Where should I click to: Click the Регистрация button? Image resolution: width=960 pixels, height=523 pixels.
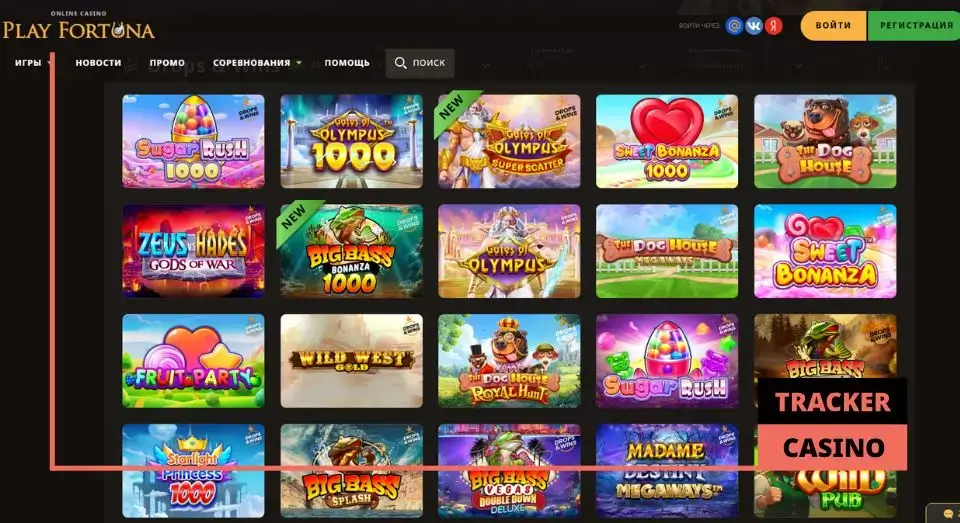click(x=915, y=26)
